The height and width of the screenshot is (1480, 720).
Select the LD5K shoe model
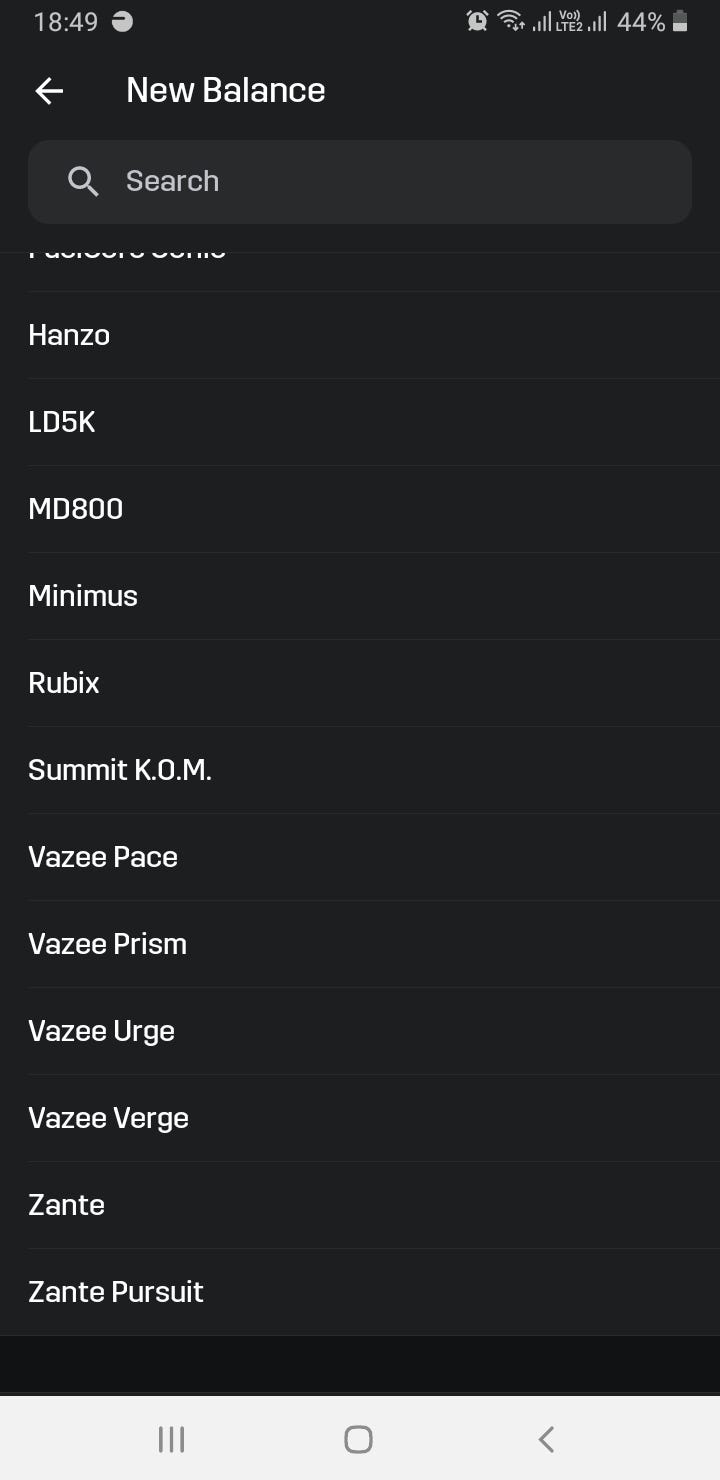360,422
